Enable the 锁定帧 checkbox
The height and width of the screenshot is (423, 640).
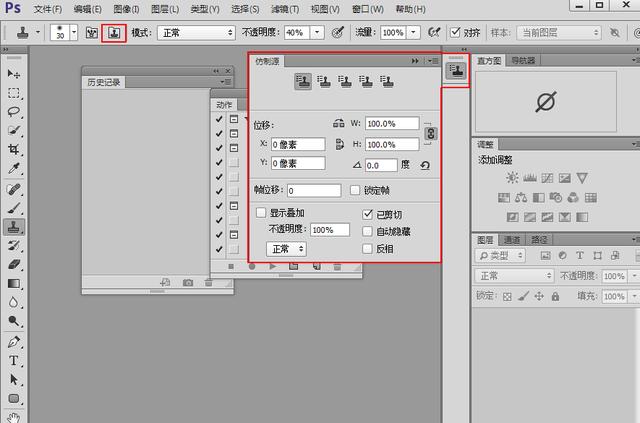click(355, 190)
